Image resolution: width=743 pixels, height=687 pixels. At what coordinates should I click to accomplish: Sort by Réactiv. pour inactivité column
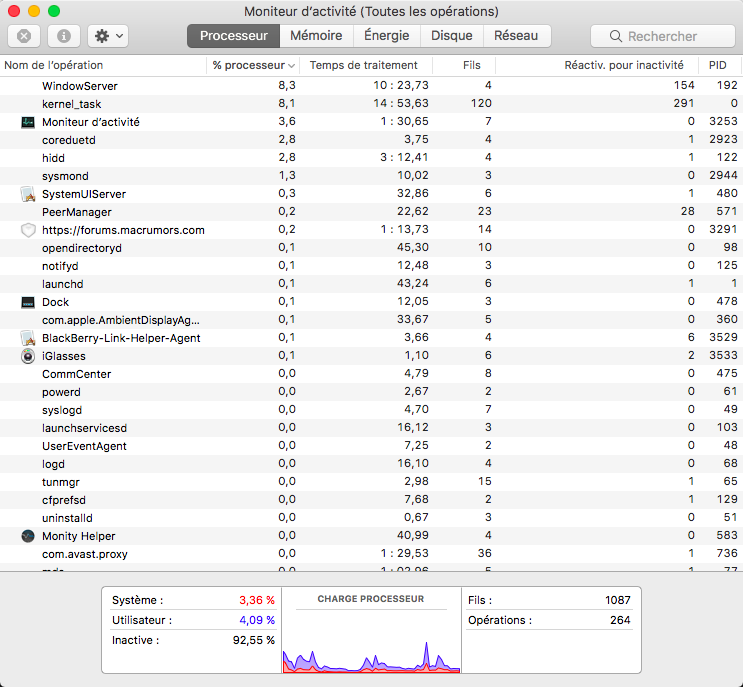coord(597,65)
